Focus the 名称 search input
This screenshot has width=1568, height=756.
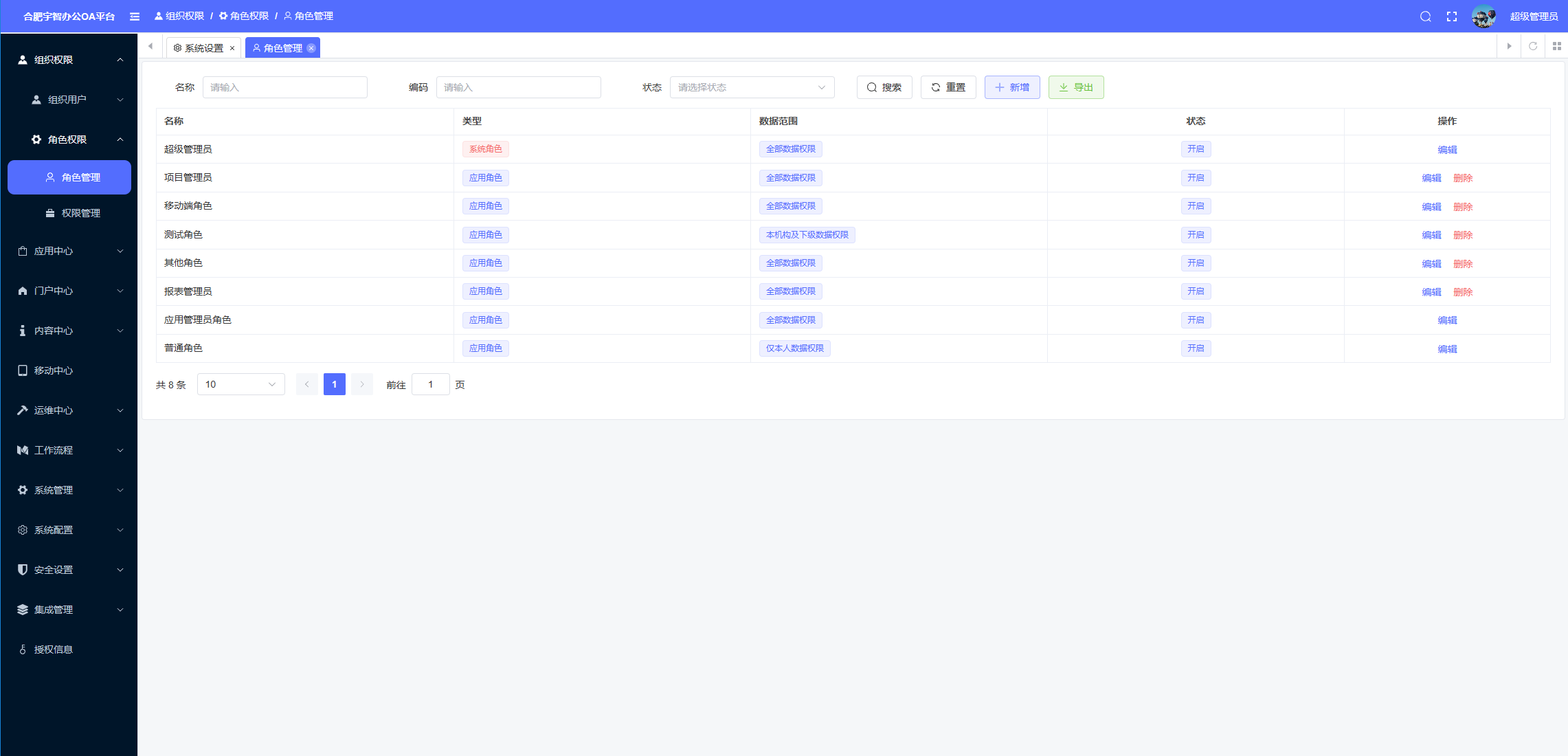click(285, 87)
